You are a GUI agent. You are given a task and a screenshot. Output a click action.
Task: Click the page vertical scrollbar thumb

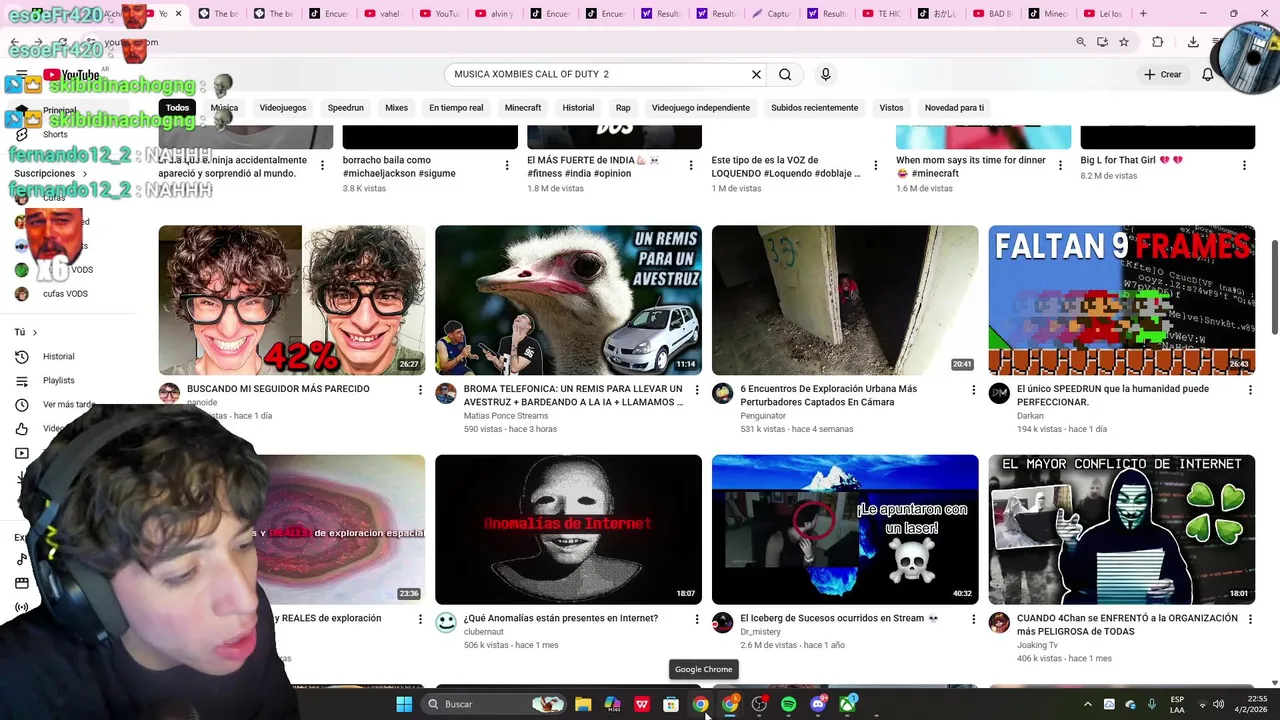click(x=1274, y=288)
